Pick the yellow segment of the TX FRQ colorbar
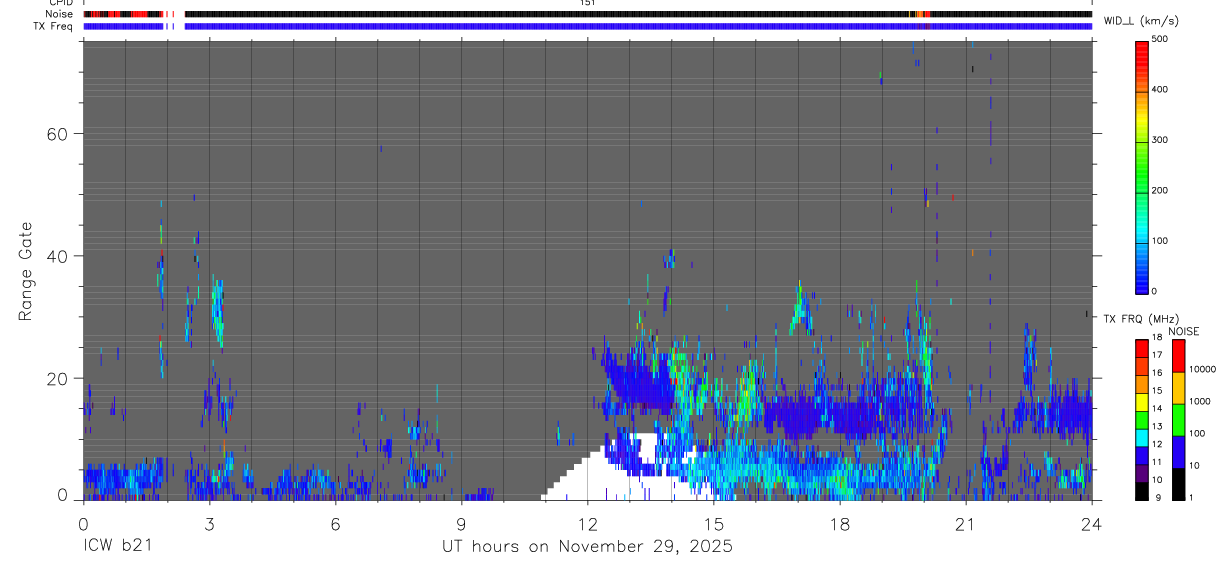Screen dimensions: 1228x567 1141,401
